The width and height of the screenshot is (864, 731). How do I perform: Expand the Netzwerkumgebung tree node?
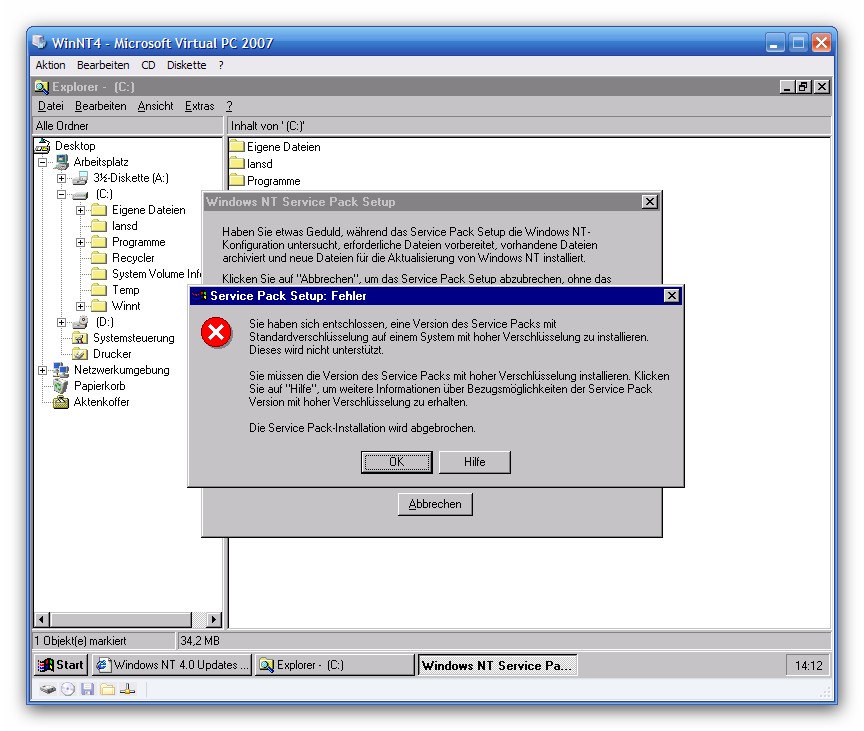tap(42, 370)
